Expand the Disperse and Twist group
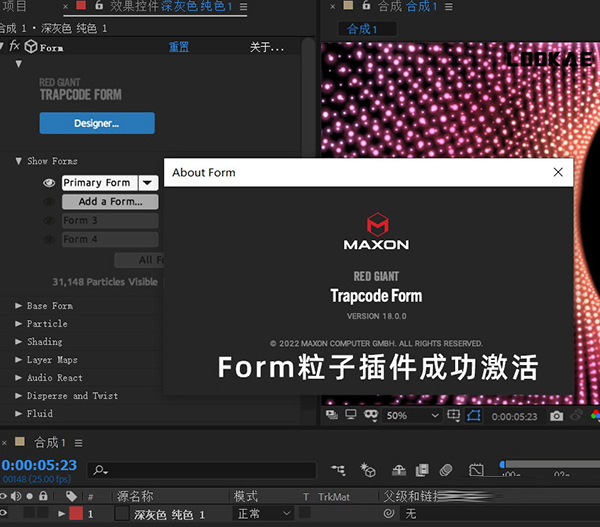The width and height of the screenshot is (600, 527). (x=18, y=395)
